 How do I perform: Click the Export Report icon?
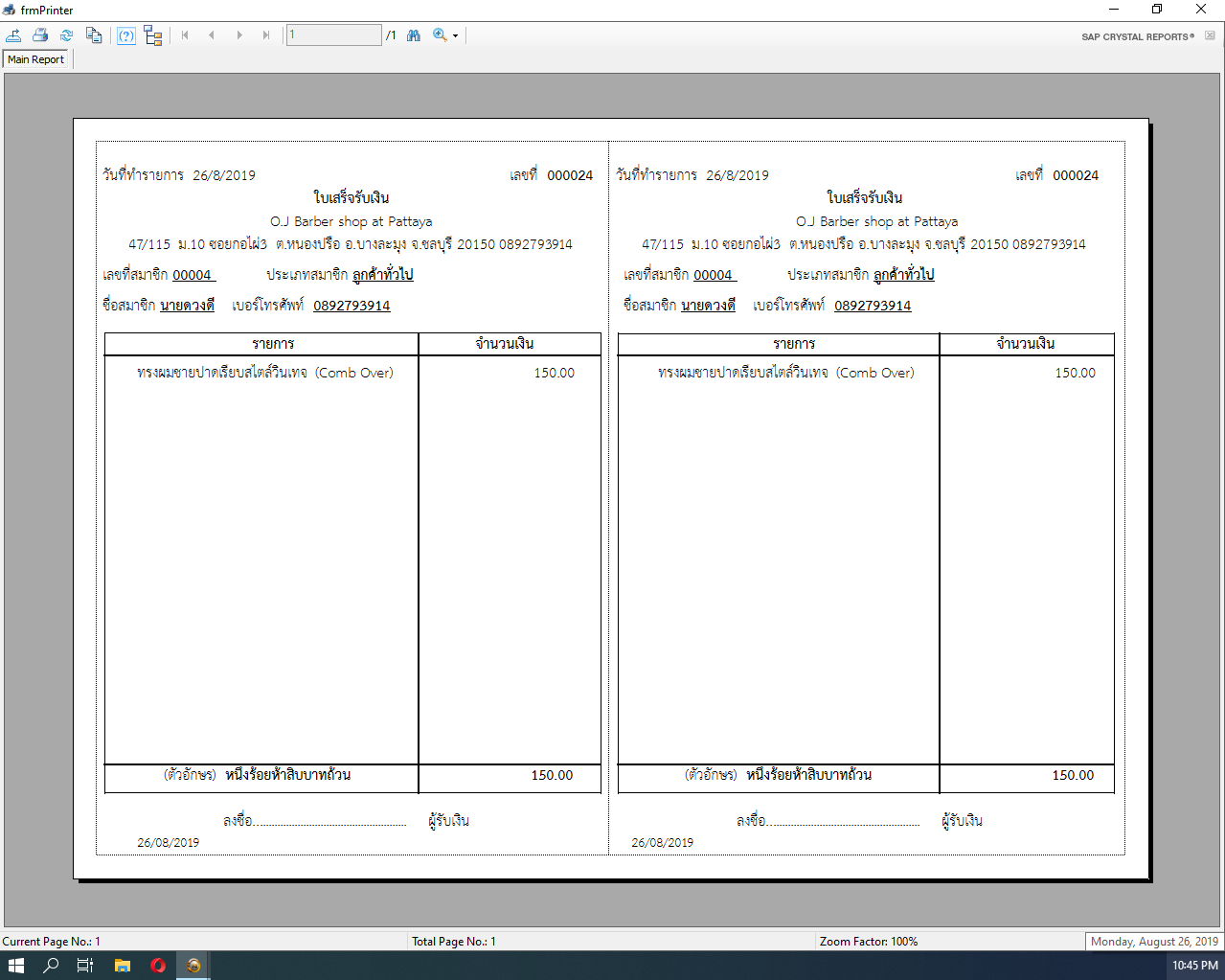click(14, 35)
